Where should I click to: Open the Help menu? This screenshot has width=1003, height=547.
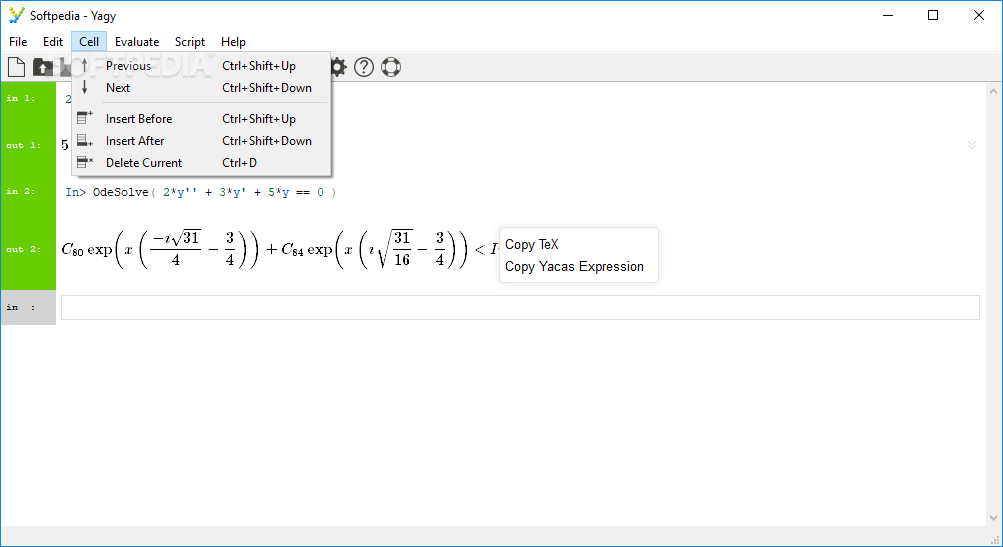[233, 42]
